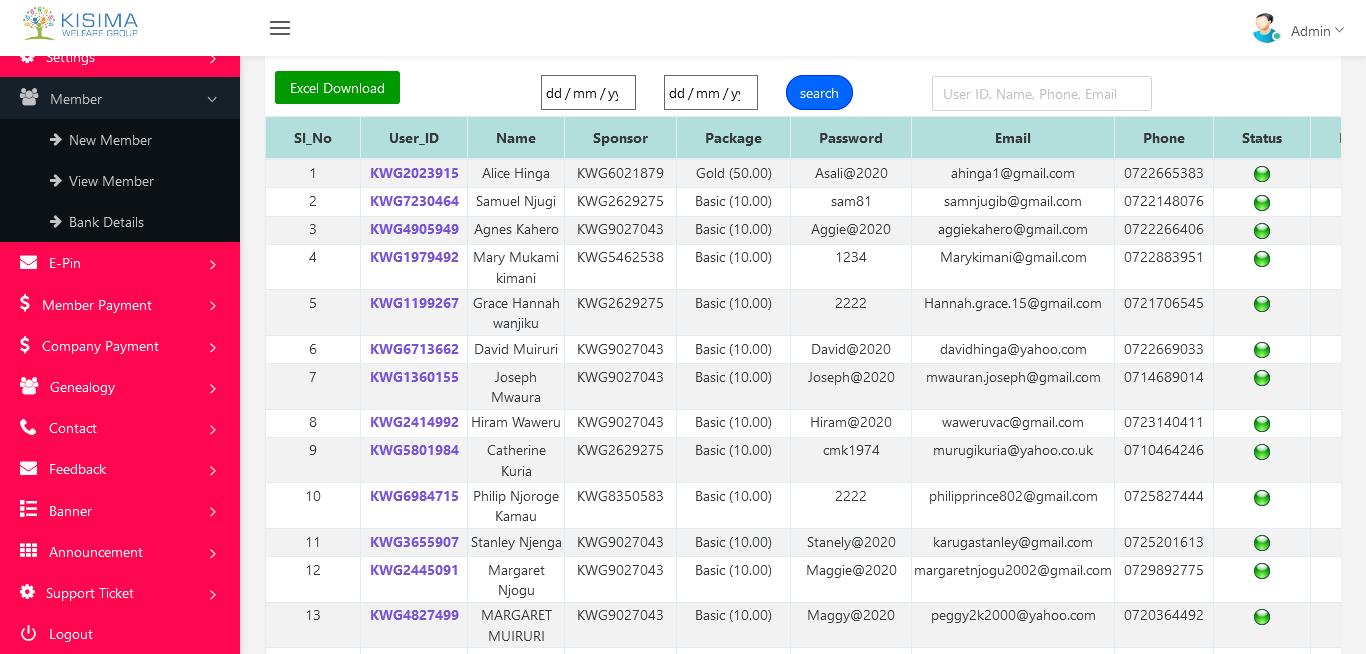Viewport: 1366px width, 654px height.
Task: Click the Kisima Welfare Group logo
Action: 79,22
